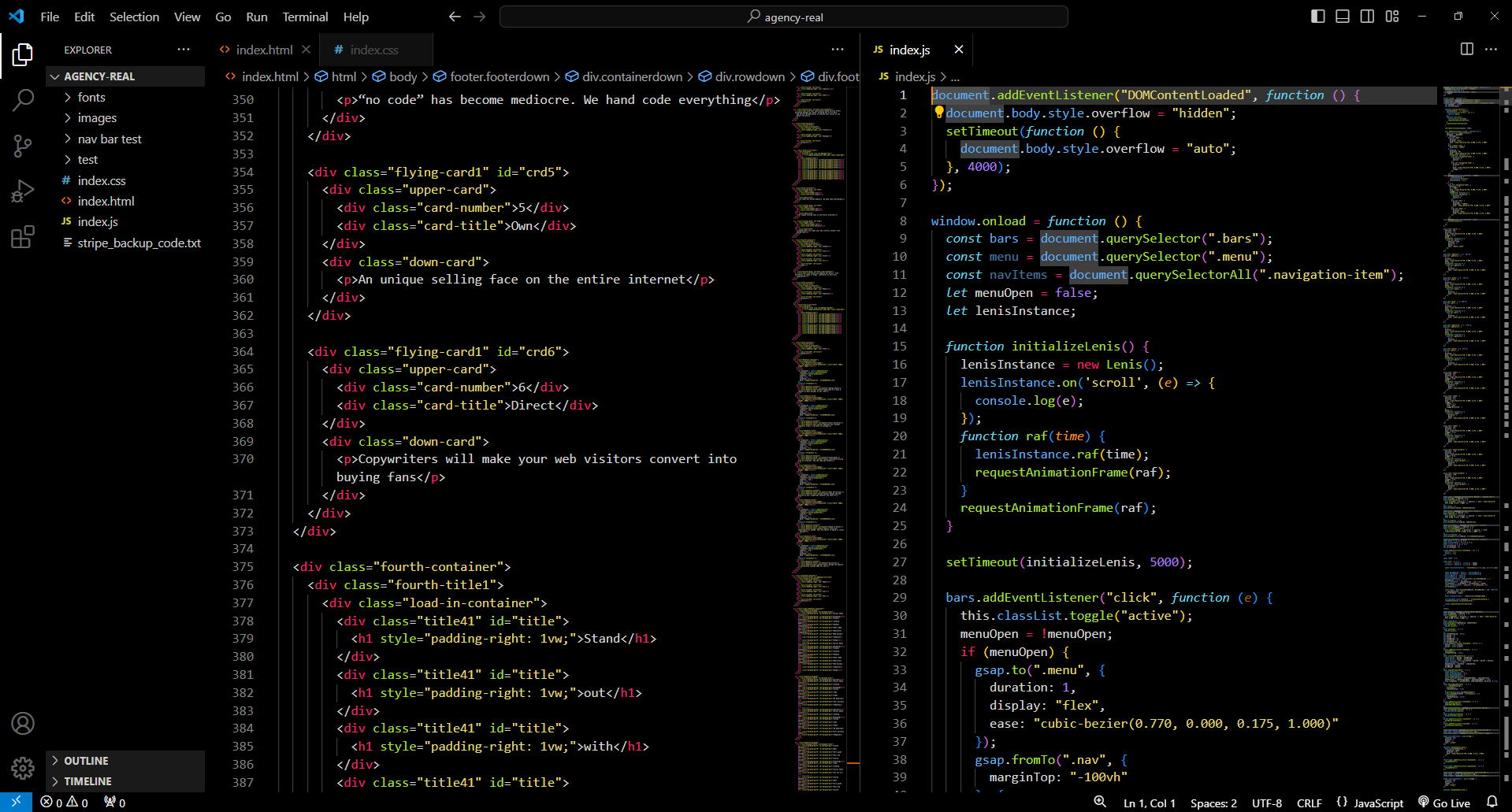Change the UTF-8 file encoding
The image size is (1512, 812).
point(1267,803)
